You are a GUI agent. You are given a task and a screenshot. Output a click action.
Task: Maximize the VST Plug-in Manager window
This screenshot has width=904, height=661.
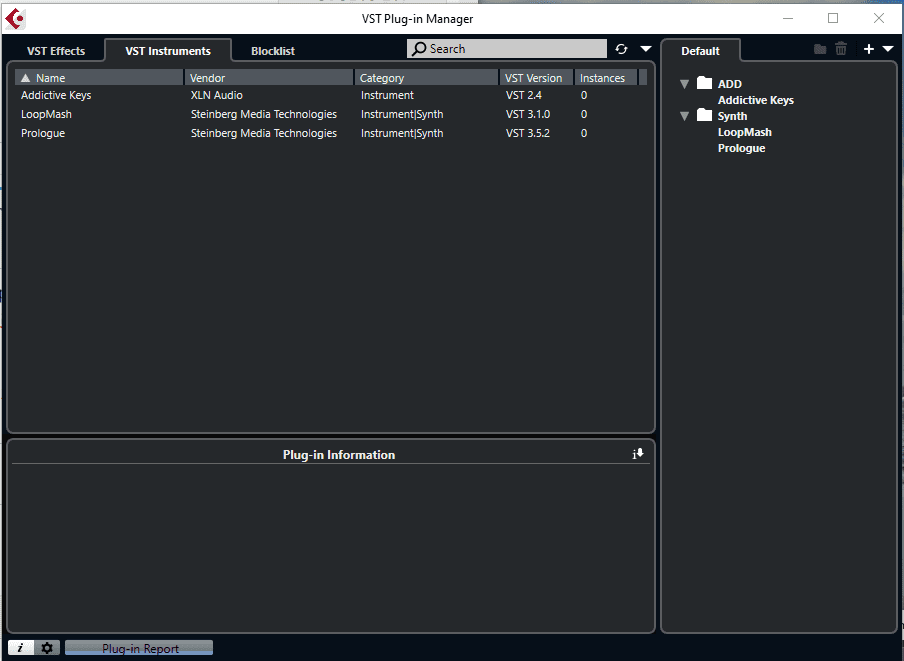[x=833, y=18]
